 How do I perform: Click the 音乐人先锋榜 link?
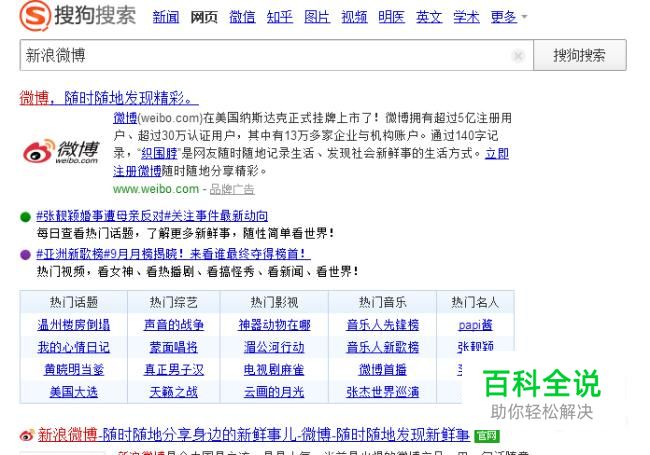coord(383,325)
